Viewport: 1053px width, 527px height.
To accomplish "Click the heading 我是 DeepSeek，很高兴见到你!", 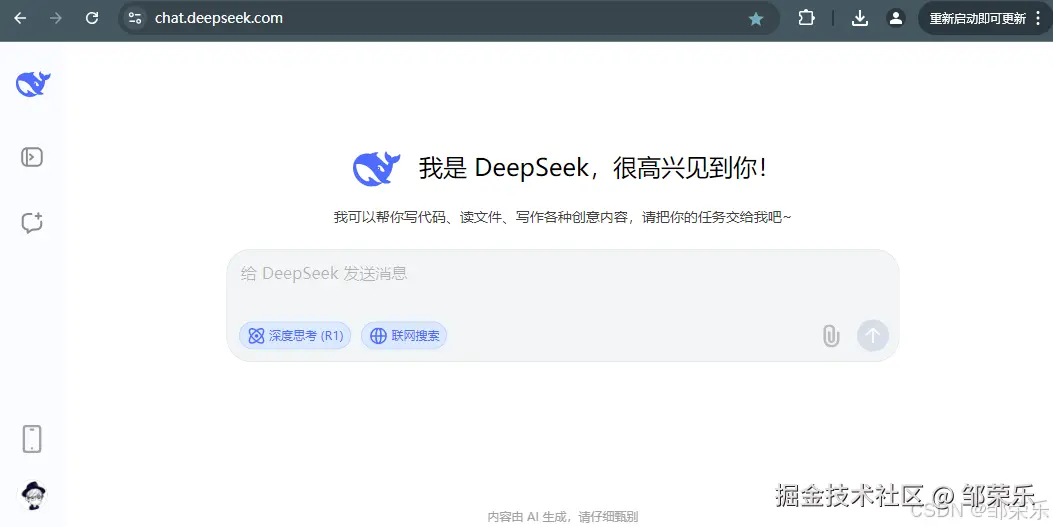I will pos(593,168).
